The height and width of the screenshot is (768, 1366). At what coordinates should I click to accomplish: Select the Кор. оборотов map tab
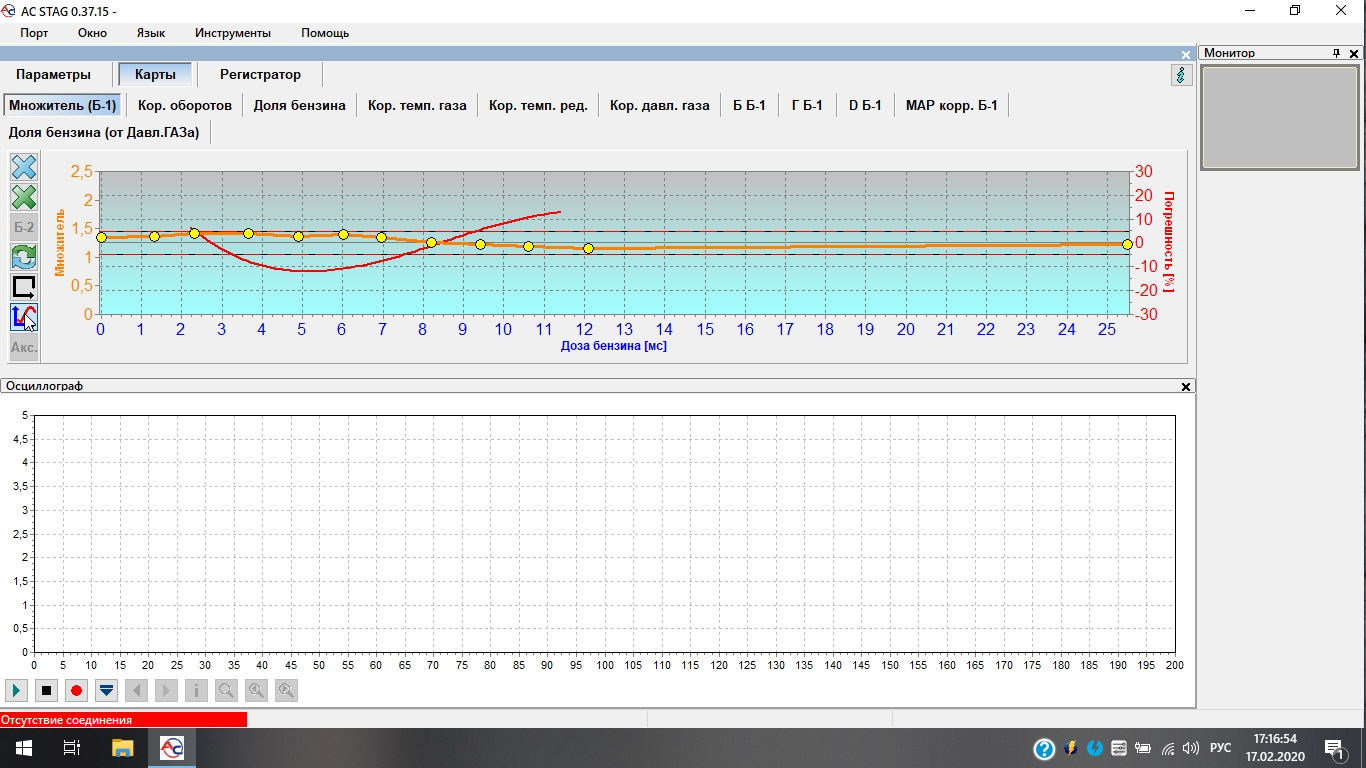point(185,105)
